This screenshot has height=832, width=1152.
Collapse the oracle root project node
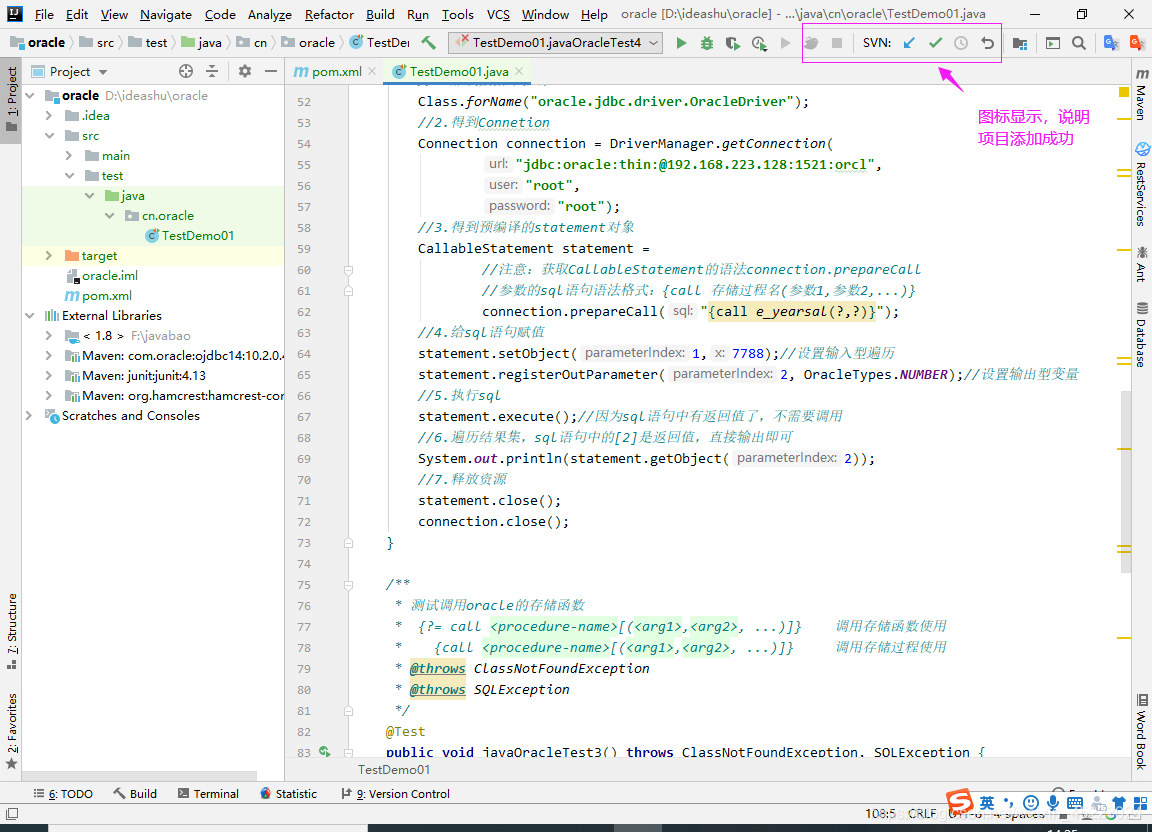[x=30, y=96]
